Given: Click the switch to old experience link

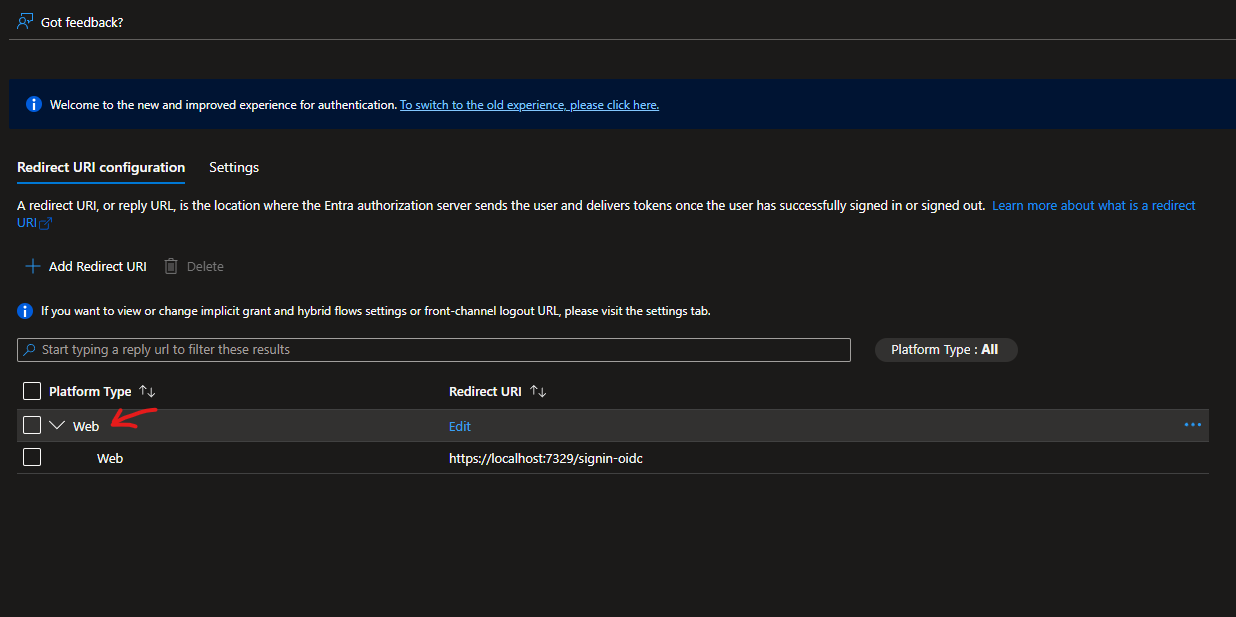Looking at the screenshot, I should [x=529, y=104].
